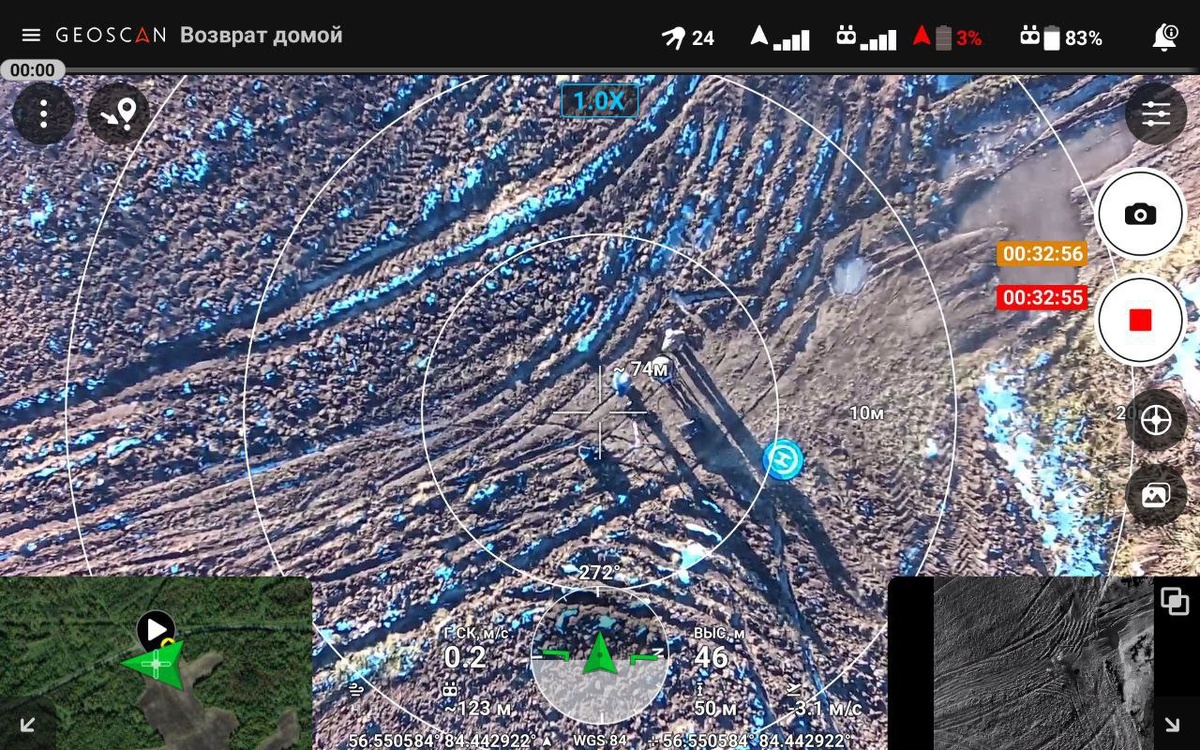Tap the ВЫС, м altitude label
The image size is (1200, 750).
pyautogui.click(x=718, y=633)
